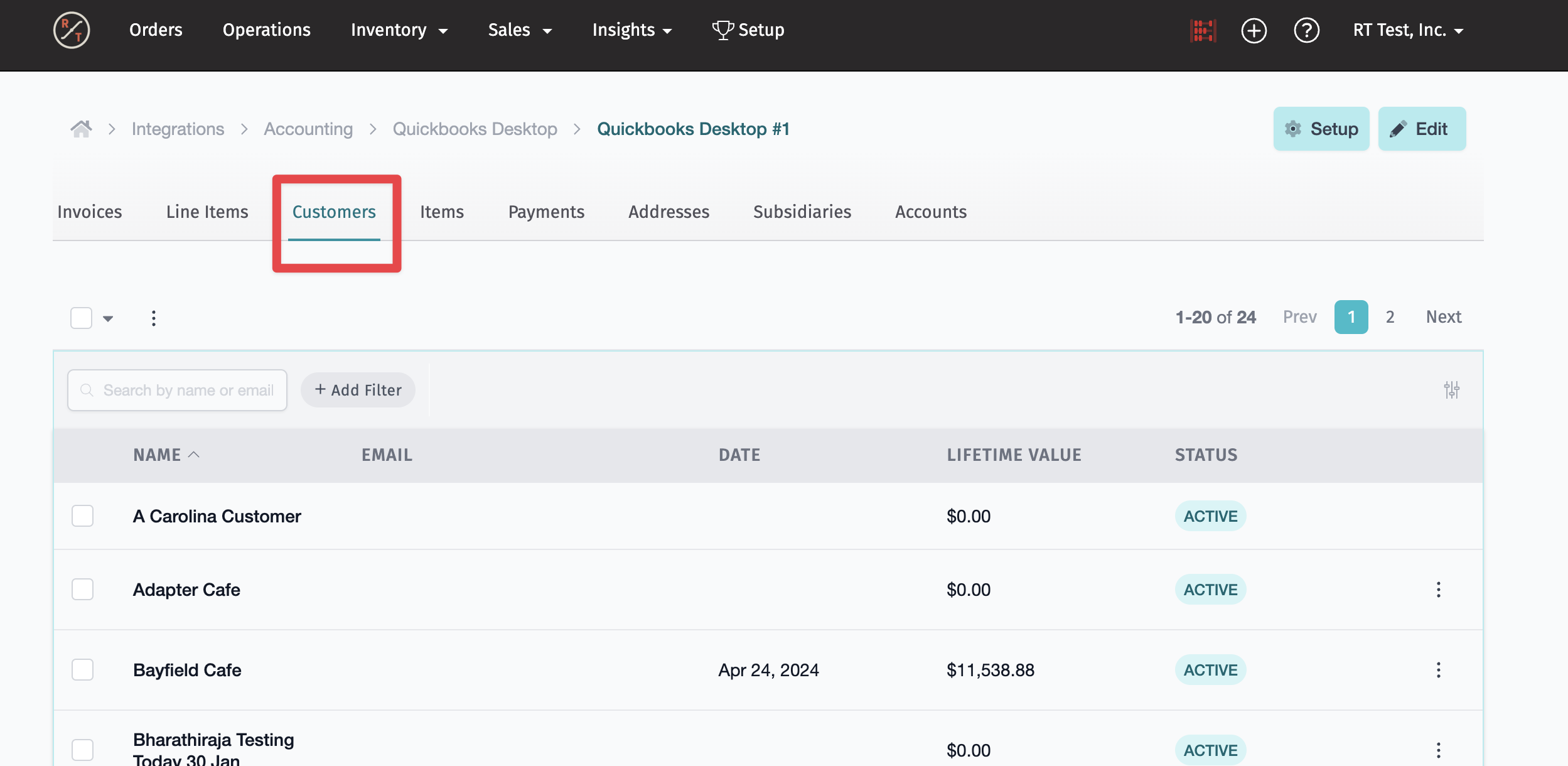
Task: Toggle the select-all checkbox
Action: pyautogui.click(x=81, y=318)
